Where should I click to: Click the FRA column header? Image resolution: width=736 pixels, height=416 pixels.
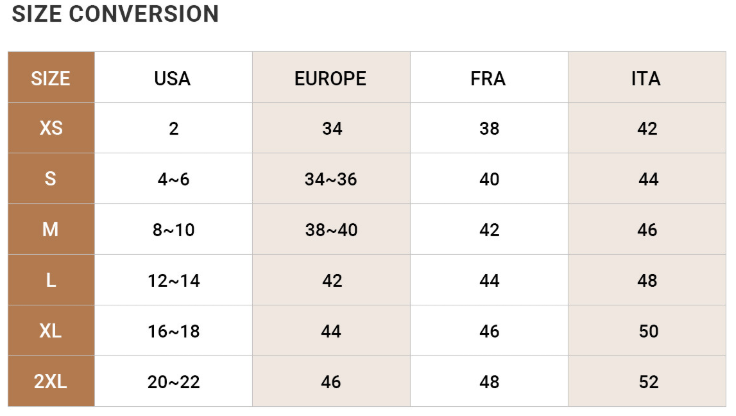pos(489,77)
